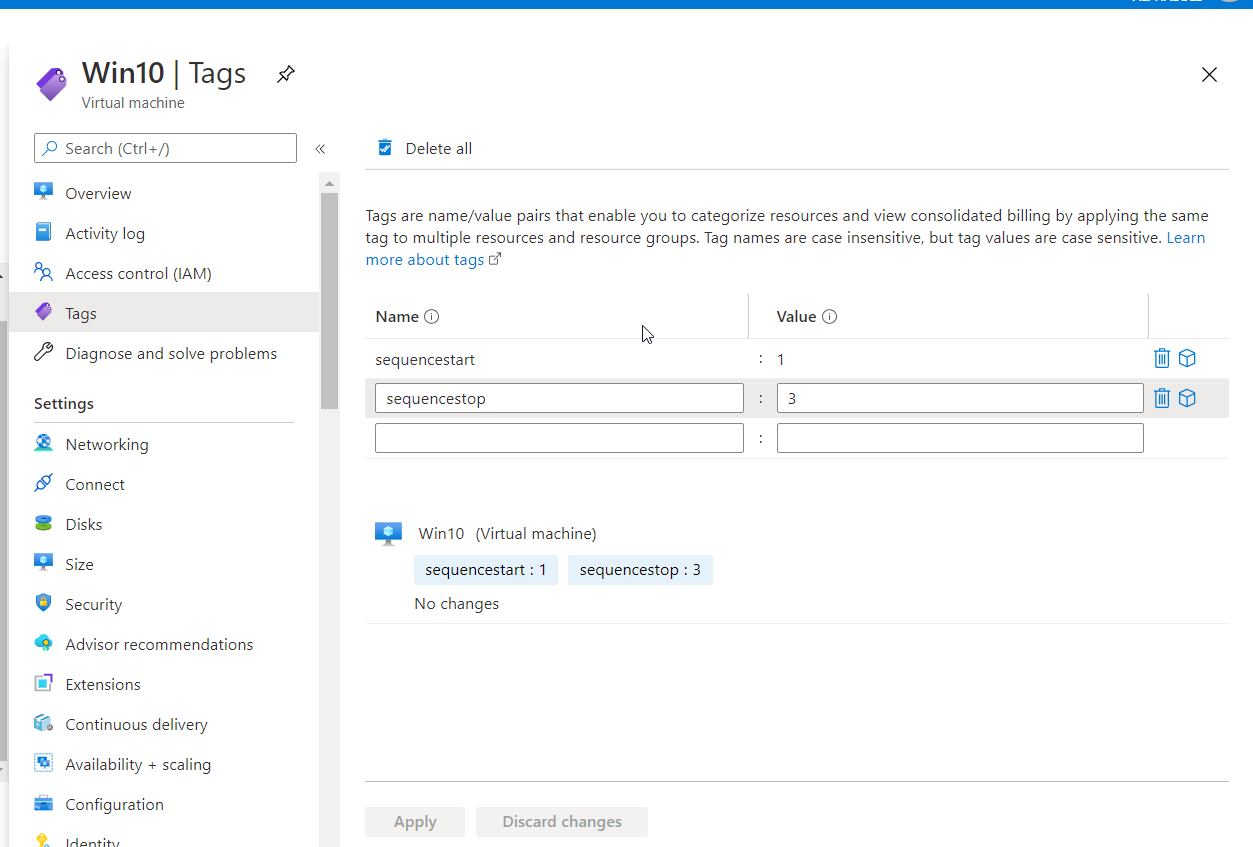Image resolution: width=1253 pixels, height=847 pixels.
Task: Delete the sequencestop tag with trash icon
Action: click(x=1162, y=398)
